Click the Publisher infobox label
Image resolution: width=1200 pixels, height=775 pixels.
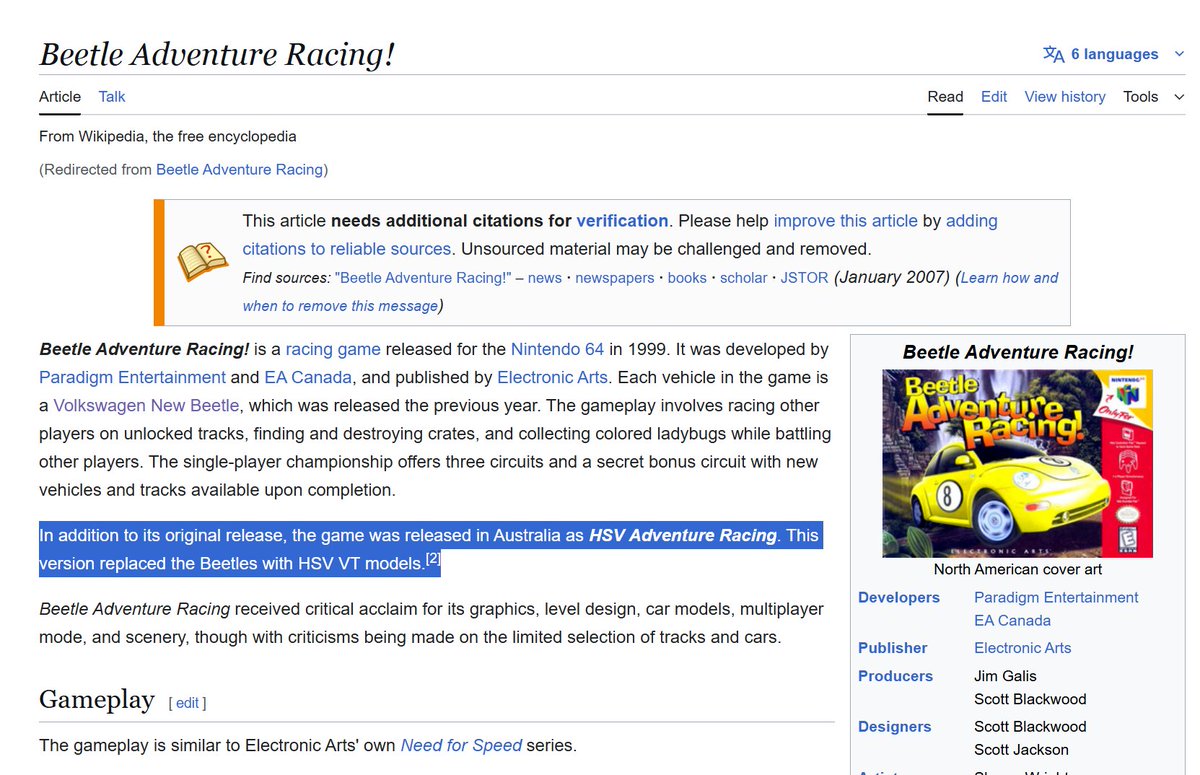coord(893,648)
